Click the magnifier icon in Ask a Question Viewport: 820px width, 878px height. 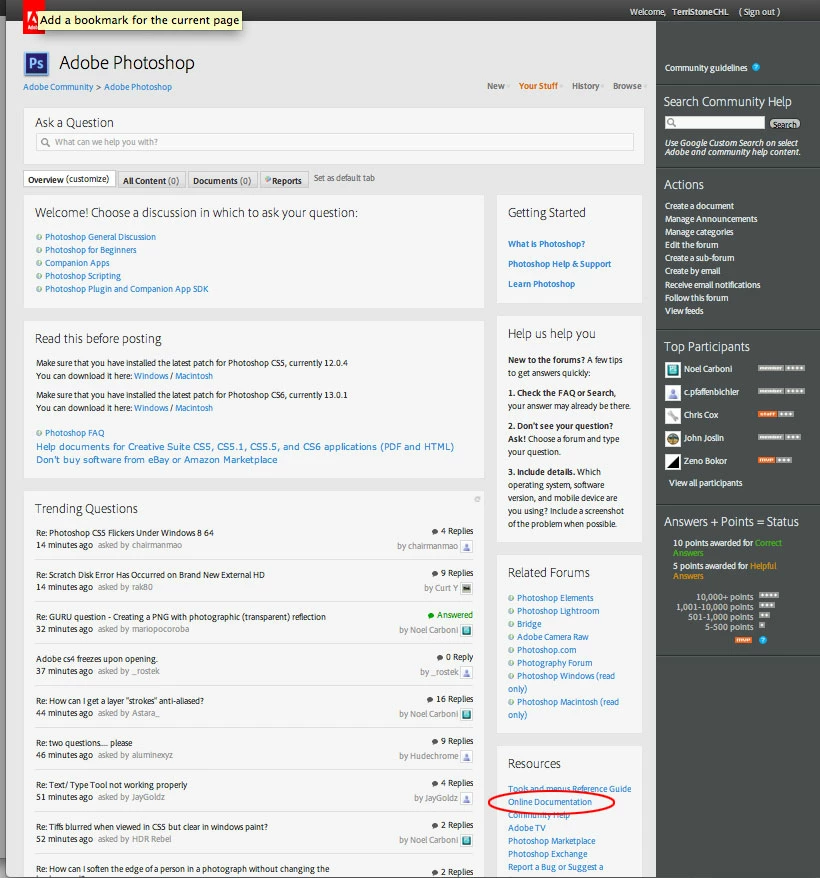coord(45,142)
